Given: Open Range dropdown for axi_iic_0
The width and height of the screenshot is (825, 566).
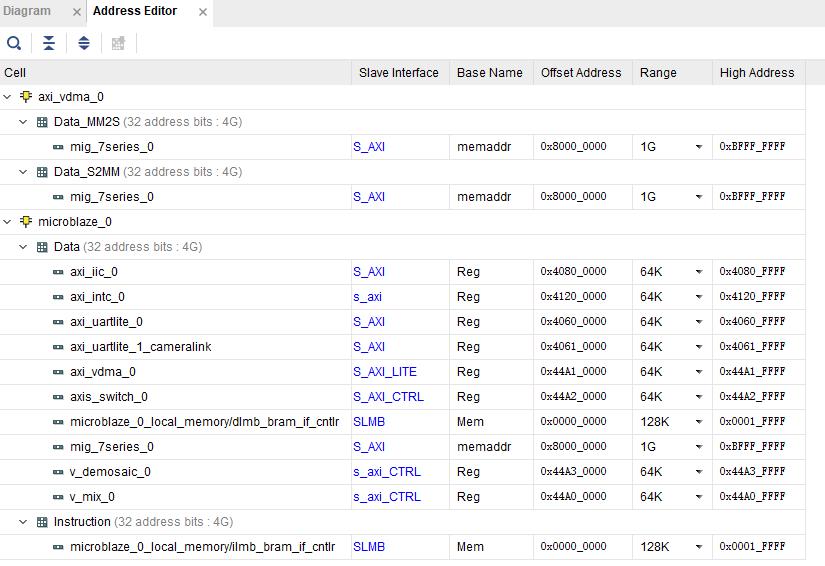Looking at the screenshot, I should click(x=699, y=272).
